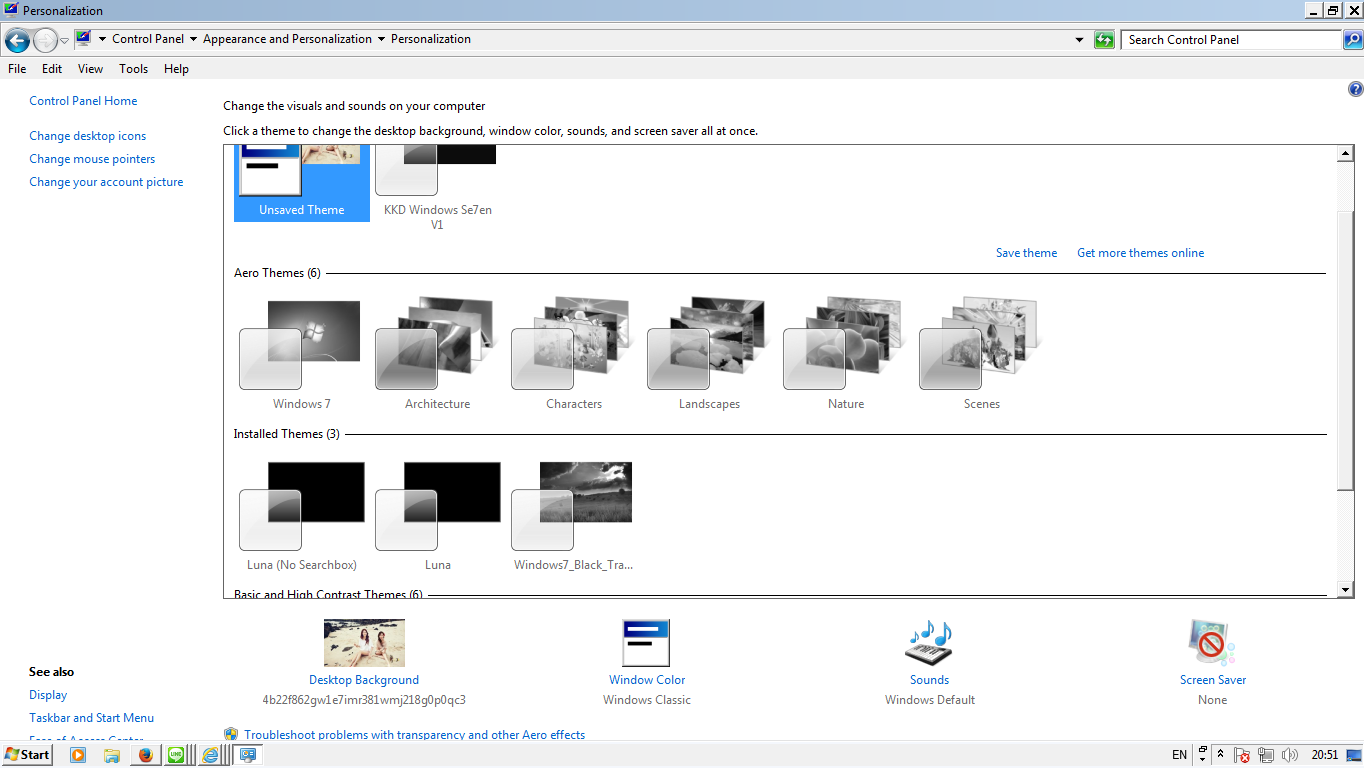The height and width of the screenshot is (768, 1364).
Task: Click the Search Control Panel box
Action: click(x=1231, y=40)
